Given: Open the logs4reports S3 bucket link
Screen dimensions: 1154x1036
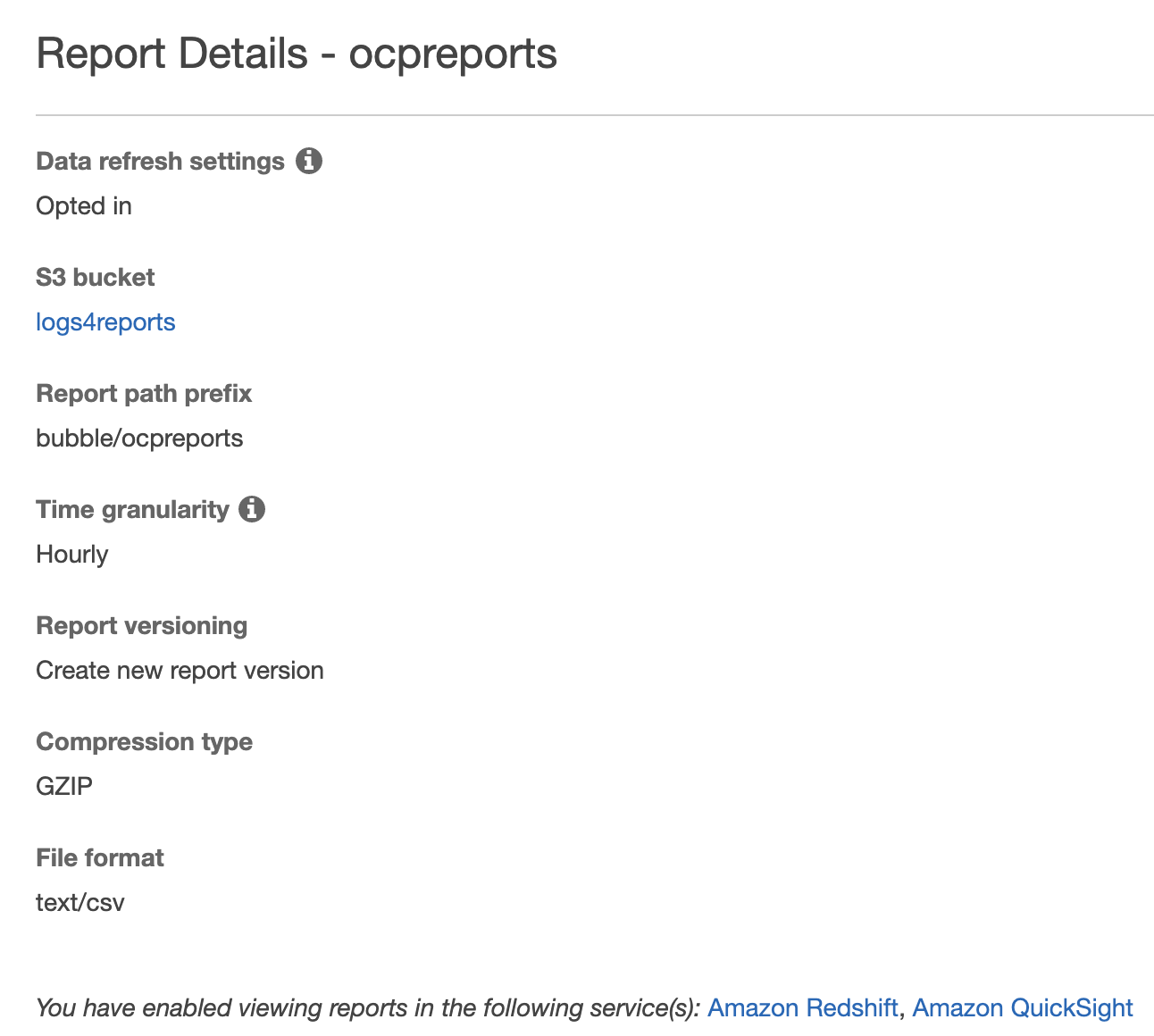Looking at the screenshot, I should (105, 322).
